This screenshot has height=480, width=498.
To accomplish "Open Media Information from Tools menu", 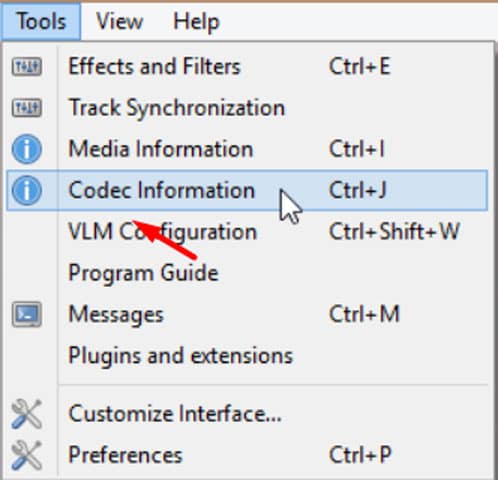I will (247, 149).
